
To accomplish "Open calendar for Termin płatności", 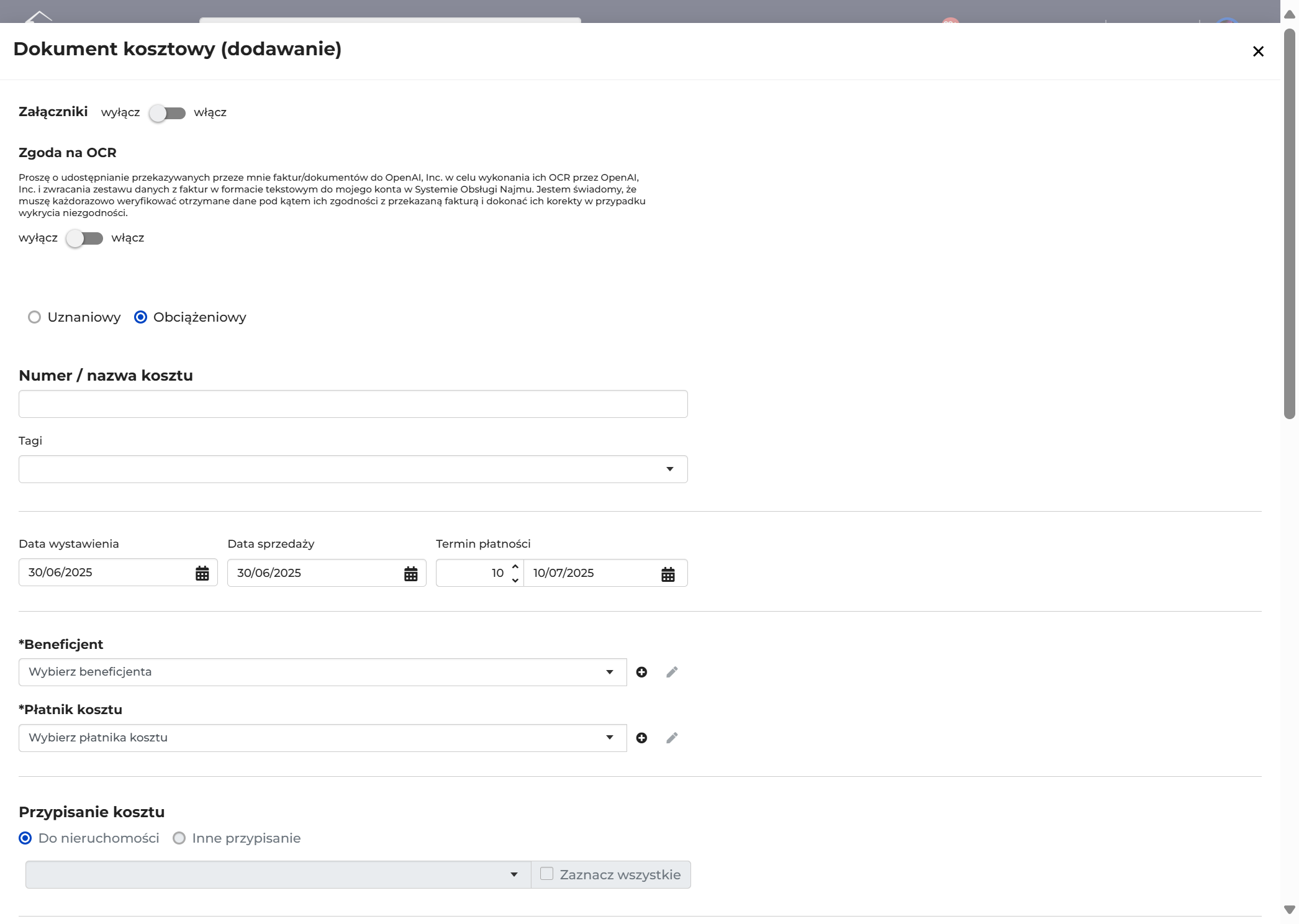I will pyautogui.click(x=668, y=574).
